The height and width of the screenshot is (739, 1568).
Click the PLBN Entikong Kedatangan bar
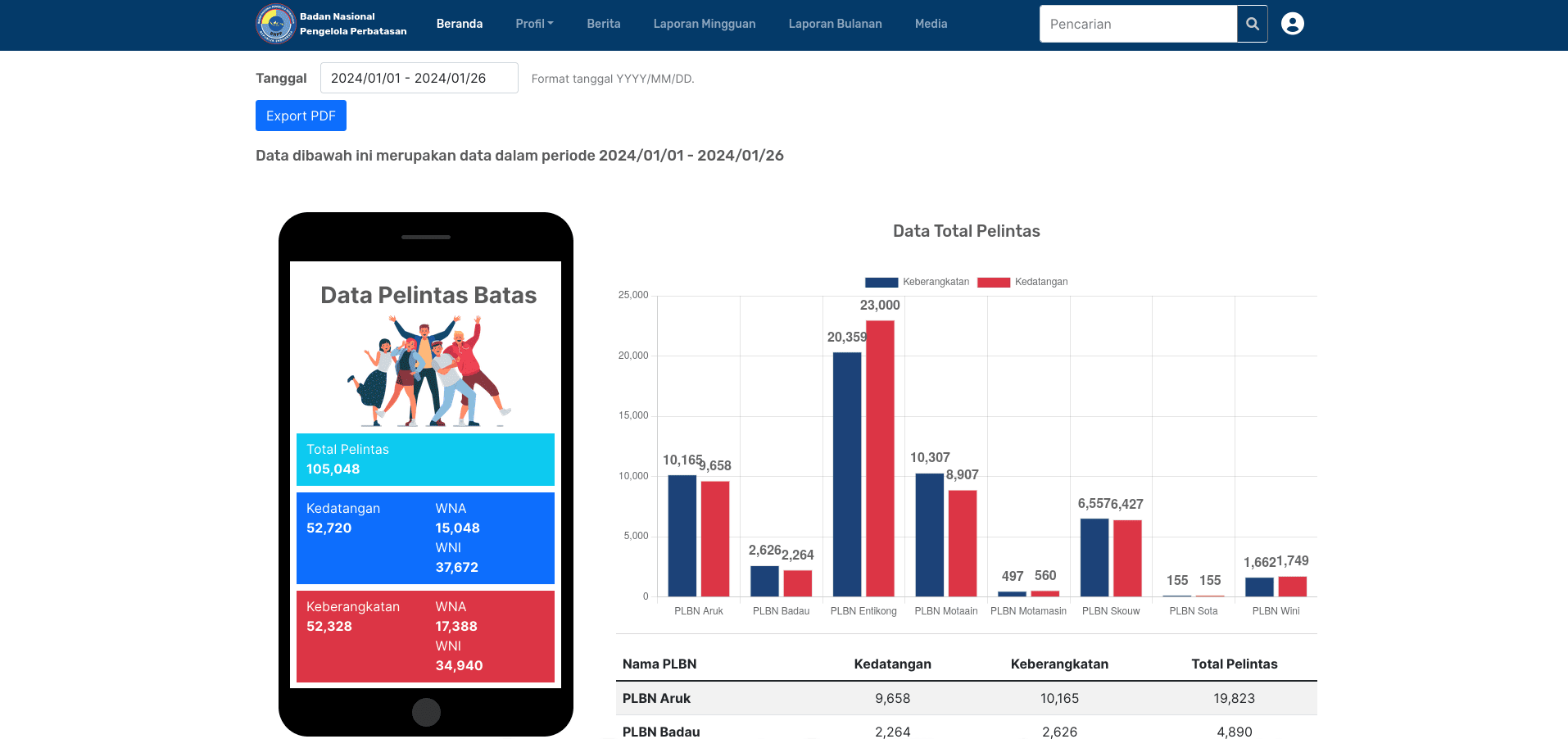coord(880,459)
